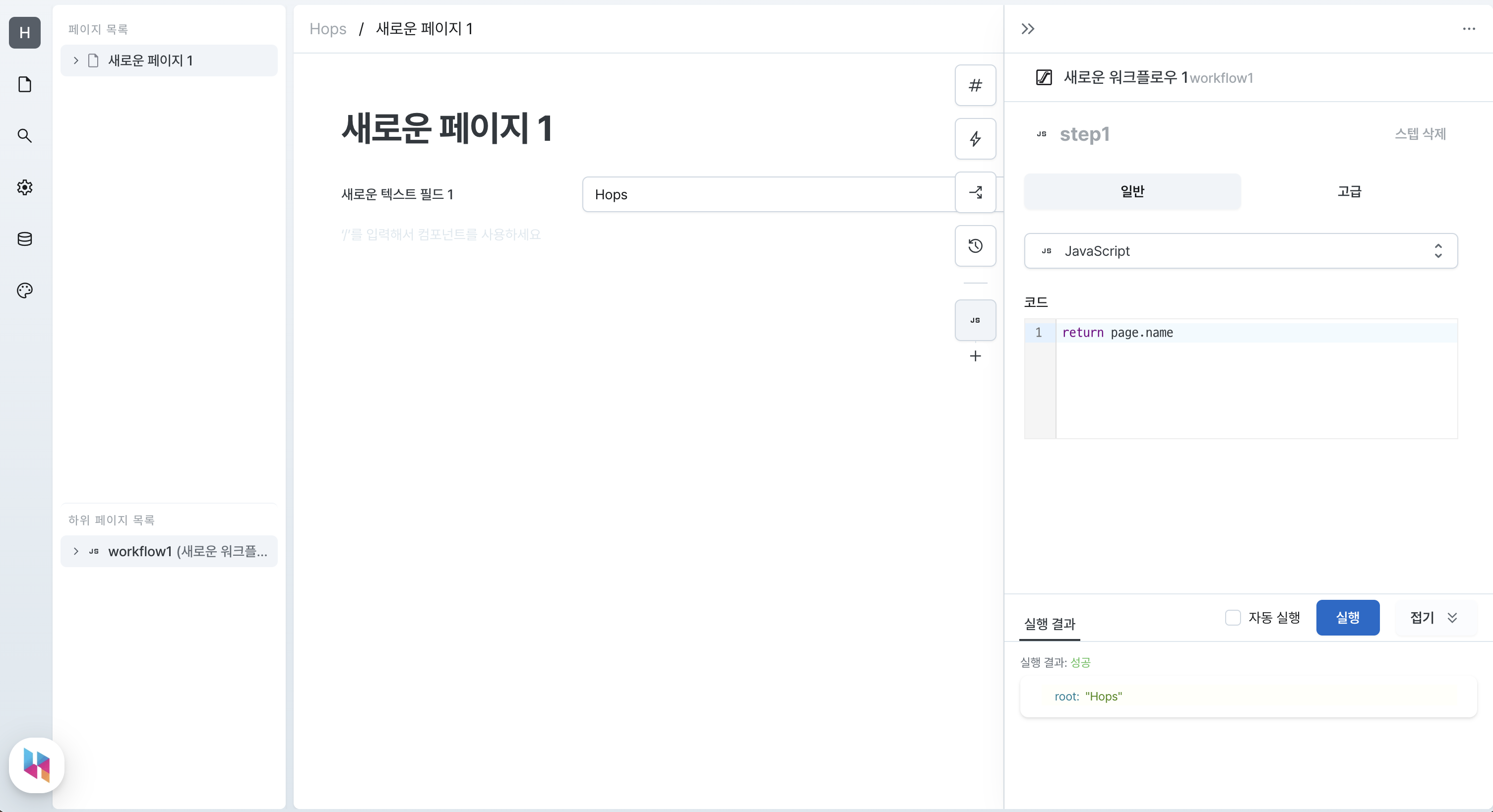1493x812 pixels.
Task: Click the blue 실행 run button
Action: [1348, 617]
